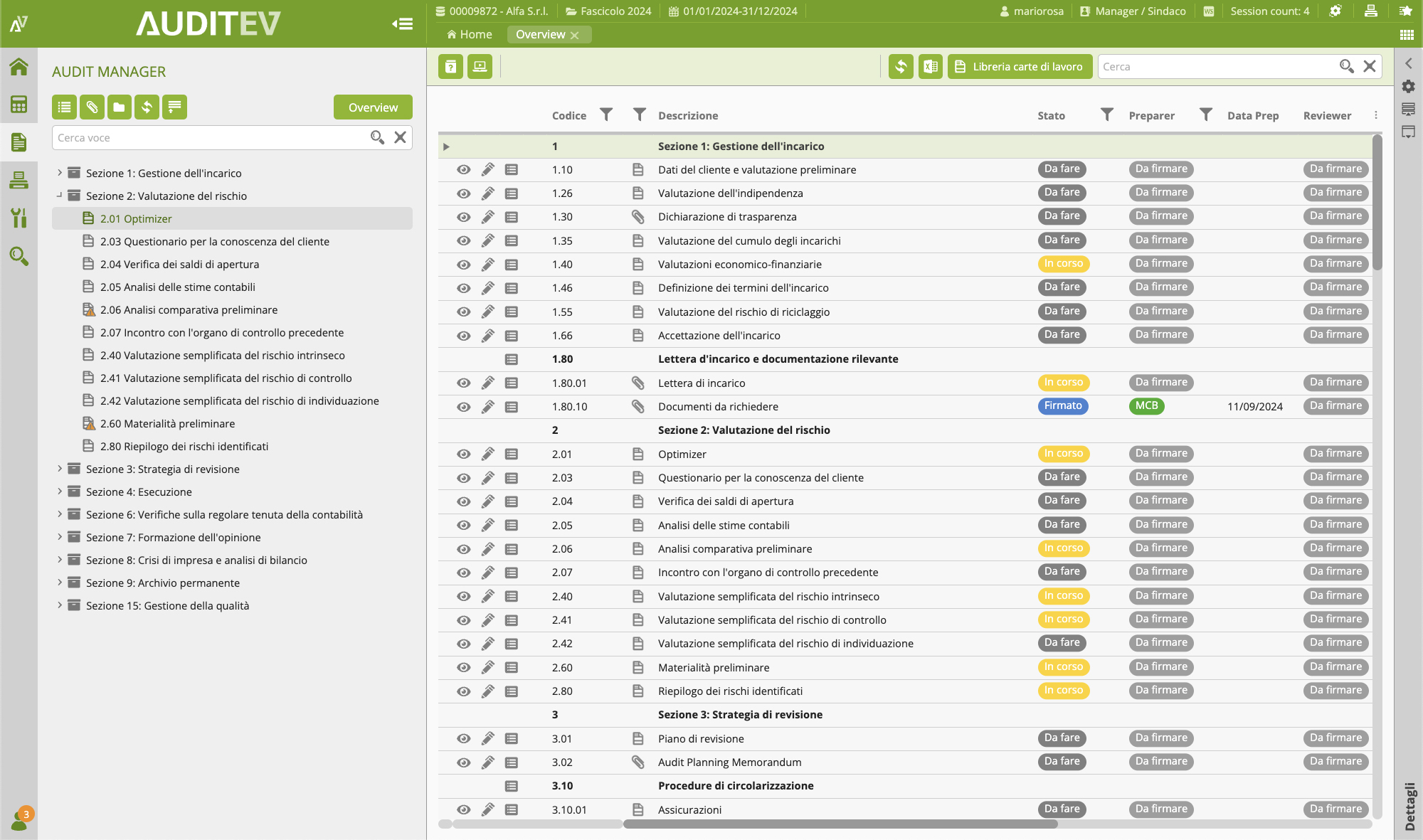Toggle the eye icon for row 1.26
This screenshot has height=840, width=1423.
click(463, 193)
